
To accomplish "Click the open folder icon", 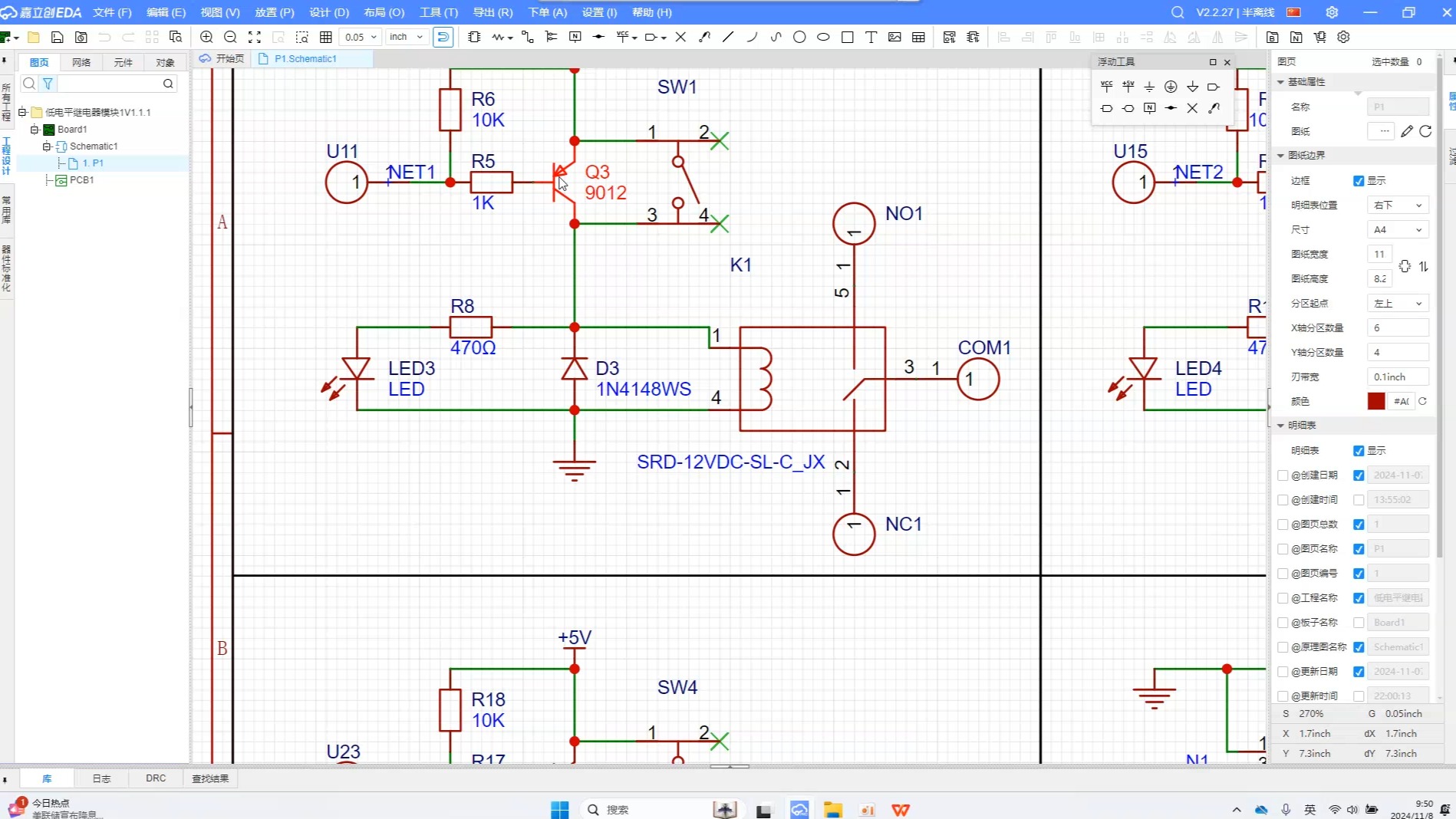I will [x=34, y=37].
